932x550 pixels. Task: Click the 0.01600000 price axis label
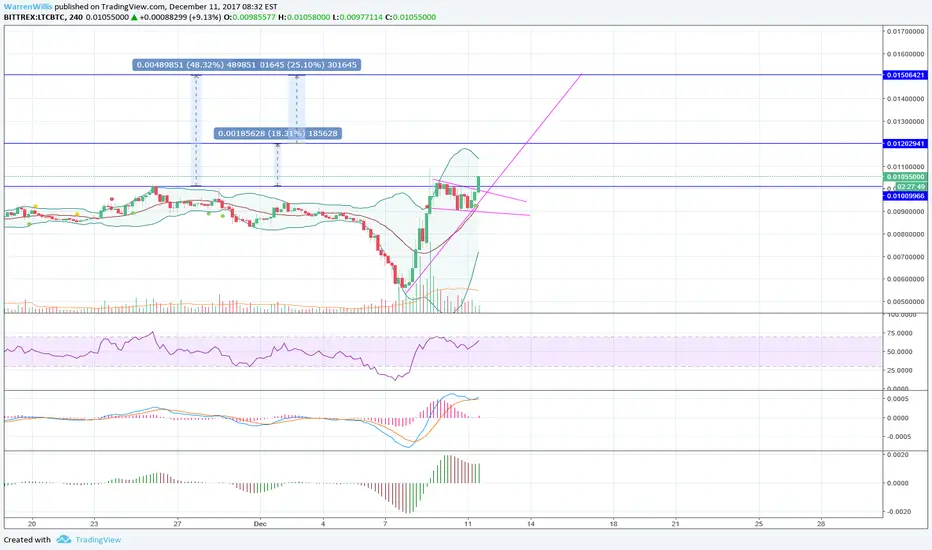pos(905,54)
